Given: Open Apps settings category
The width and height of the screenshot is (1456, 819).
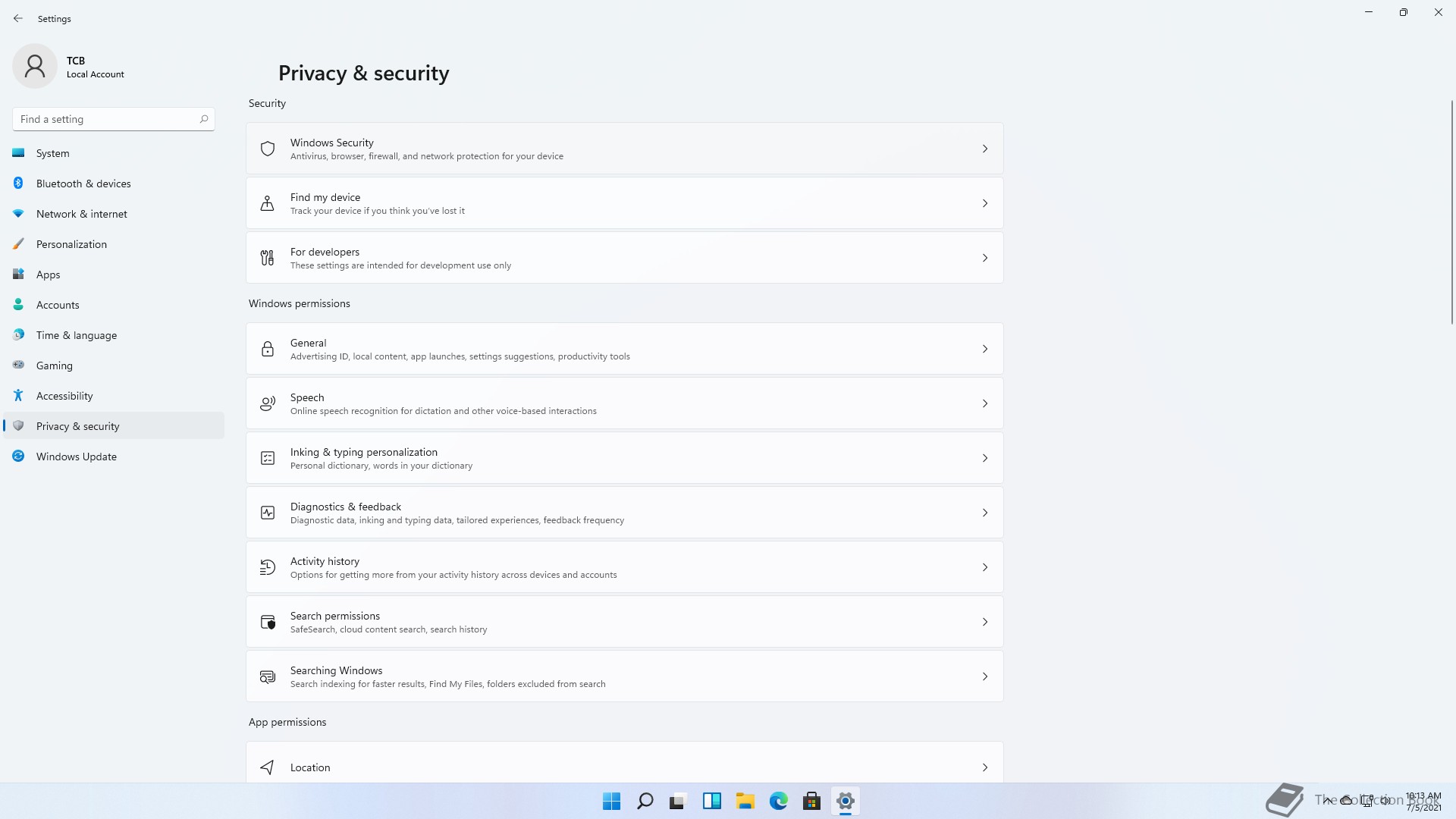Looking at the screenshot, I should coord(114,275).
